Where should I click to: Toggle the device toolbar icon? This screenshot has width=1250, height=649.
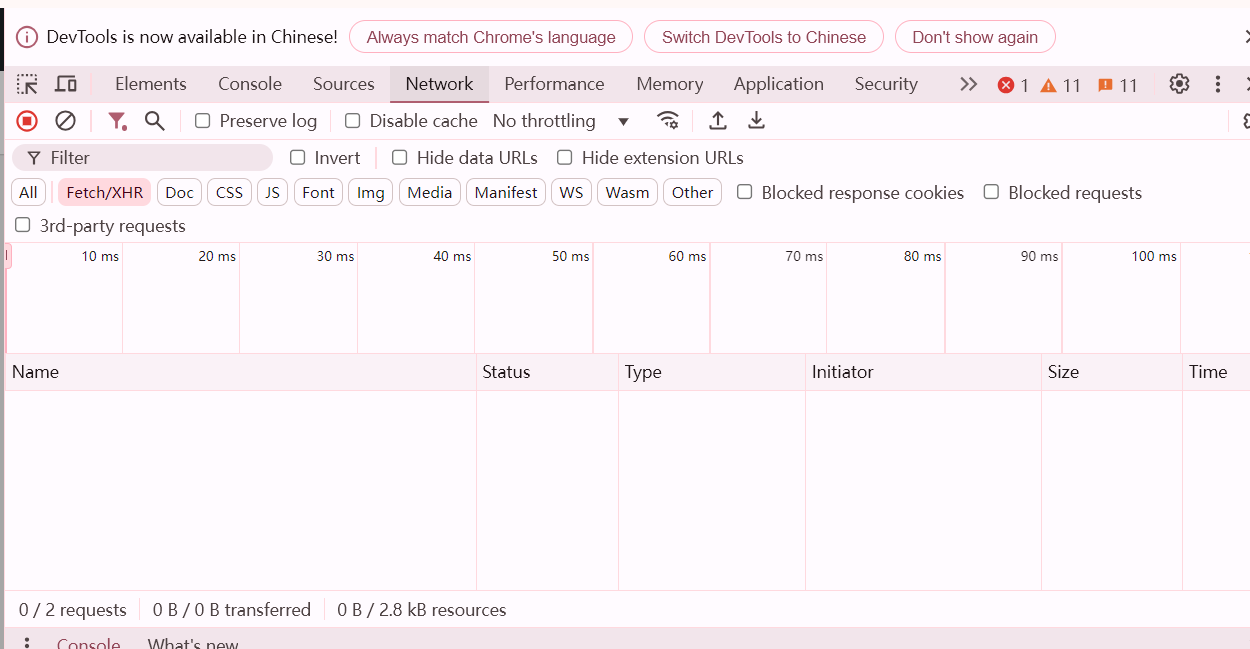click(x=66, y=84)
